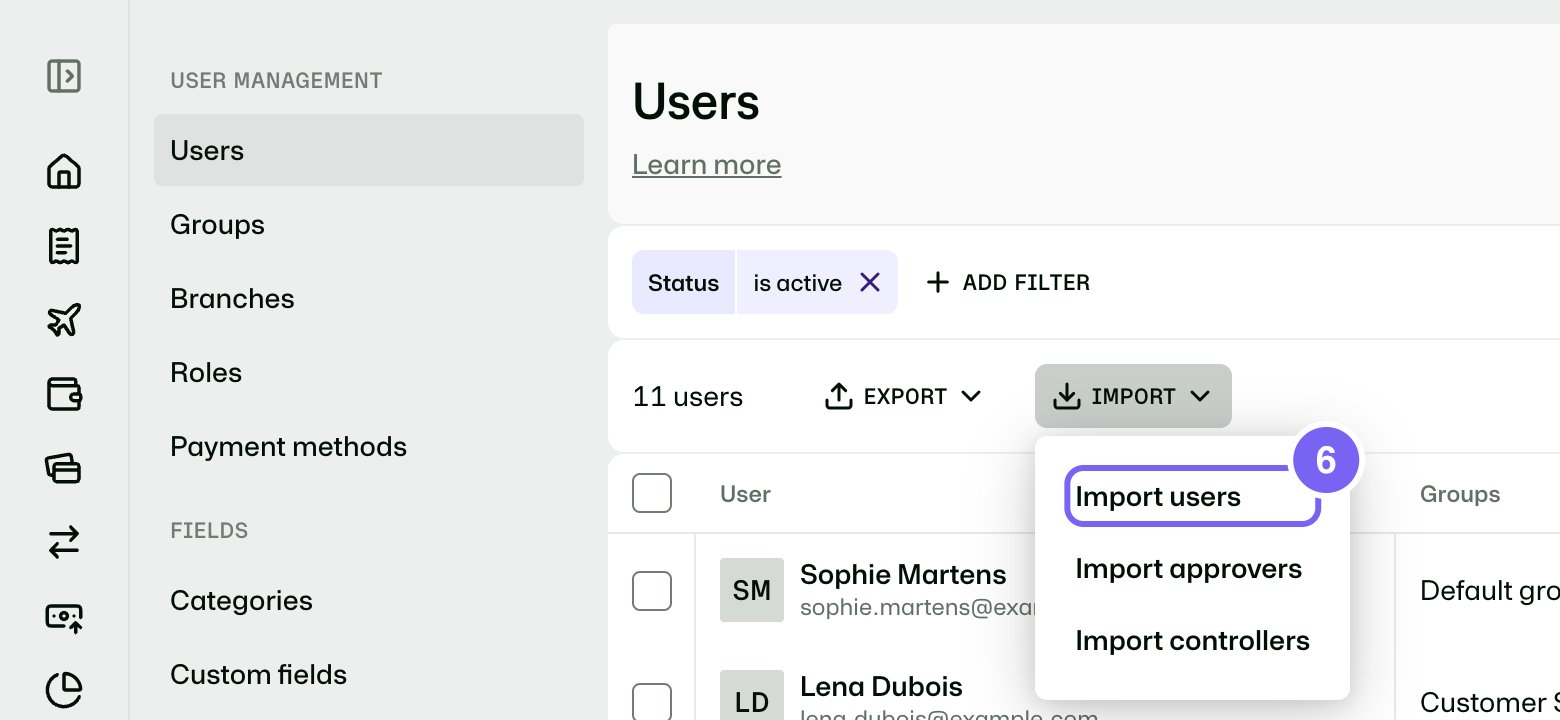
Task: Click the plus icon beside Add Filter
Action: pos(937,283)
